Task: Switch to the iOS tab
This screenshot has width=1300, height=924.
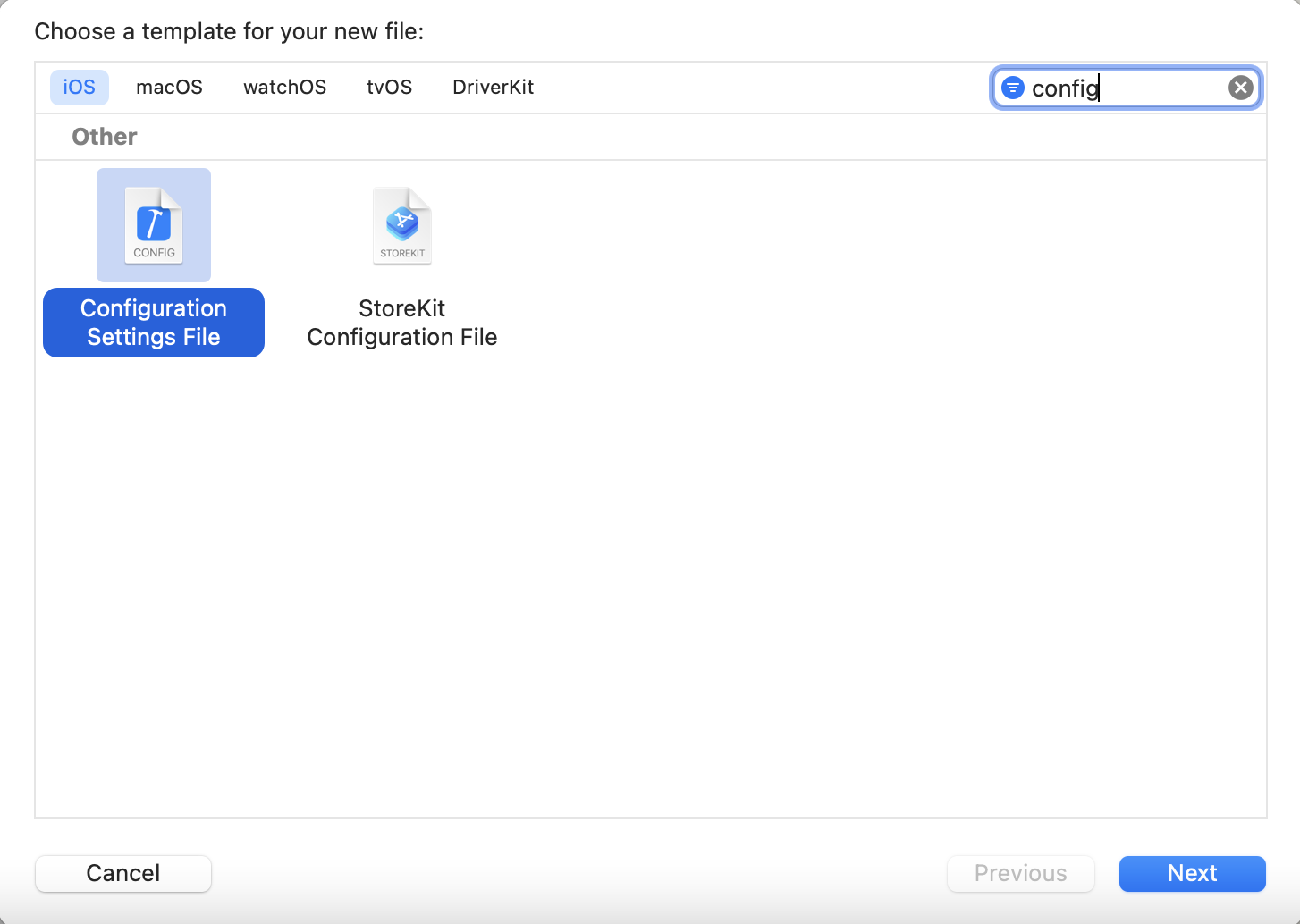Action: tap(79, 88)
